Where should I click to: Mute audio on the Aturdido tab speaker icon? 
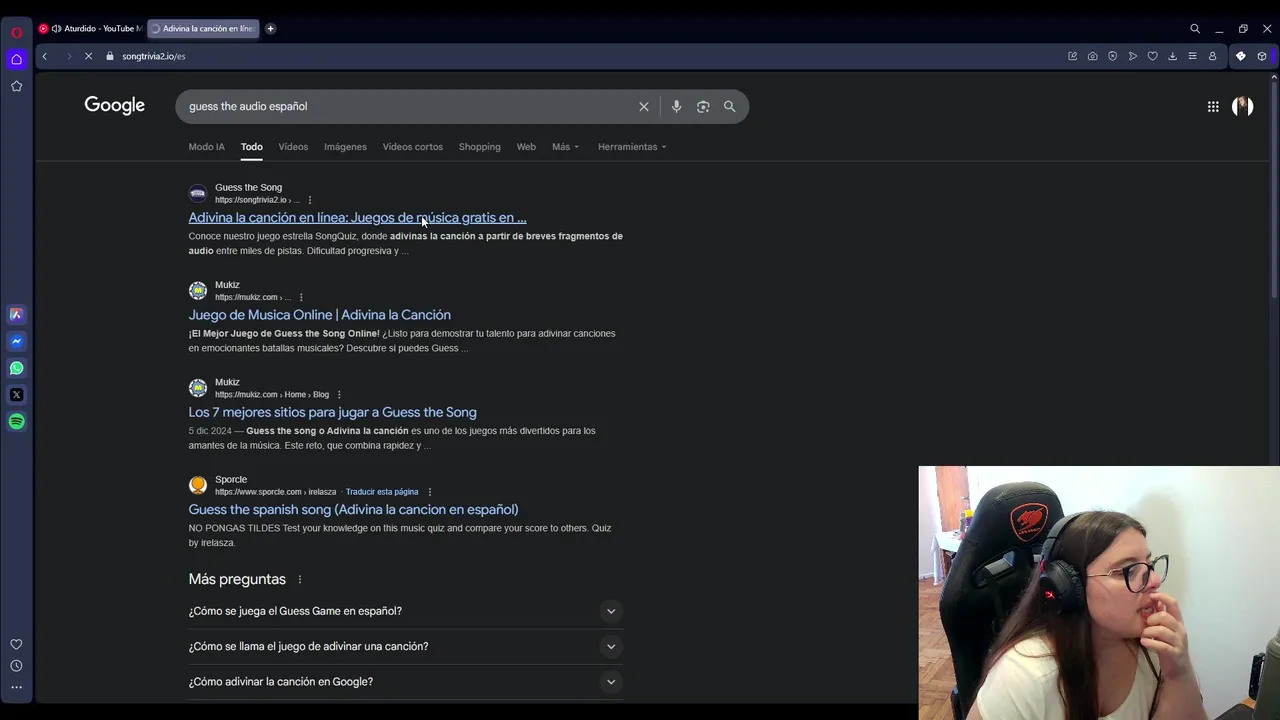[x=56, y=28]
